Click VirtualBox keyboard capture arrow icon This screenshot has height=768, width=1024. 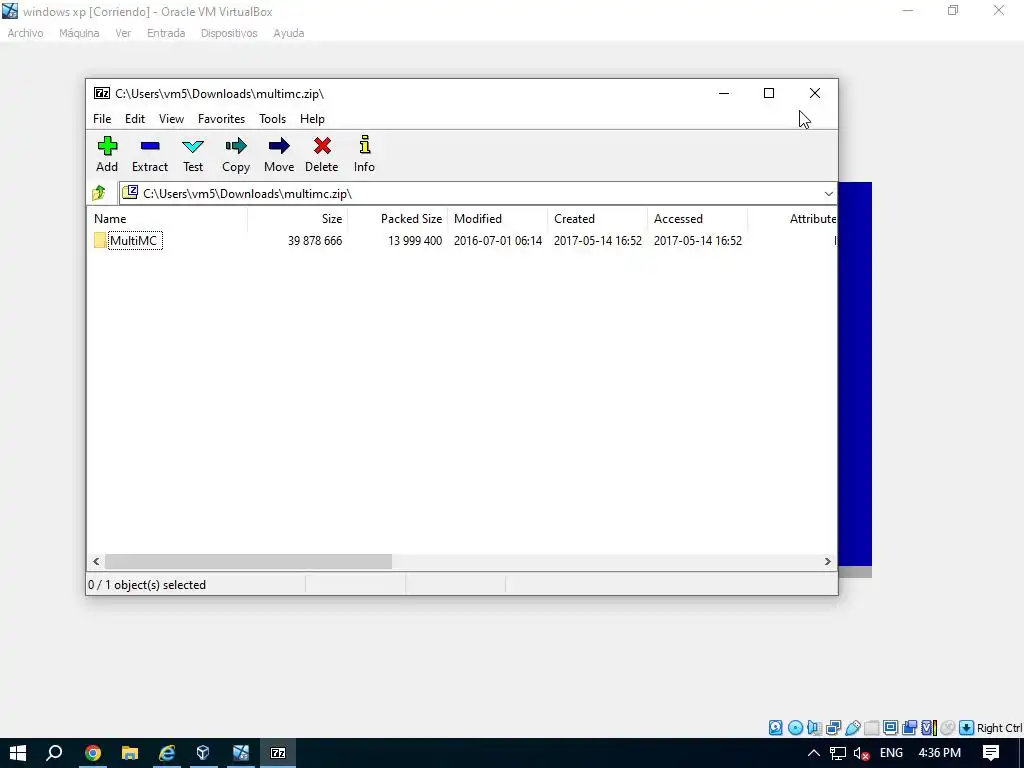click(967, 728)
